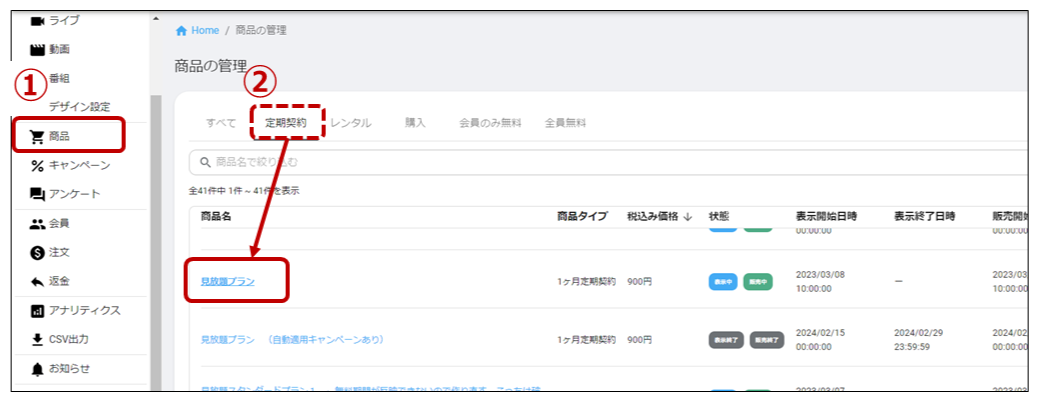
Task: Click the chart icon beside アナリティクス
Action: [37, 310]
